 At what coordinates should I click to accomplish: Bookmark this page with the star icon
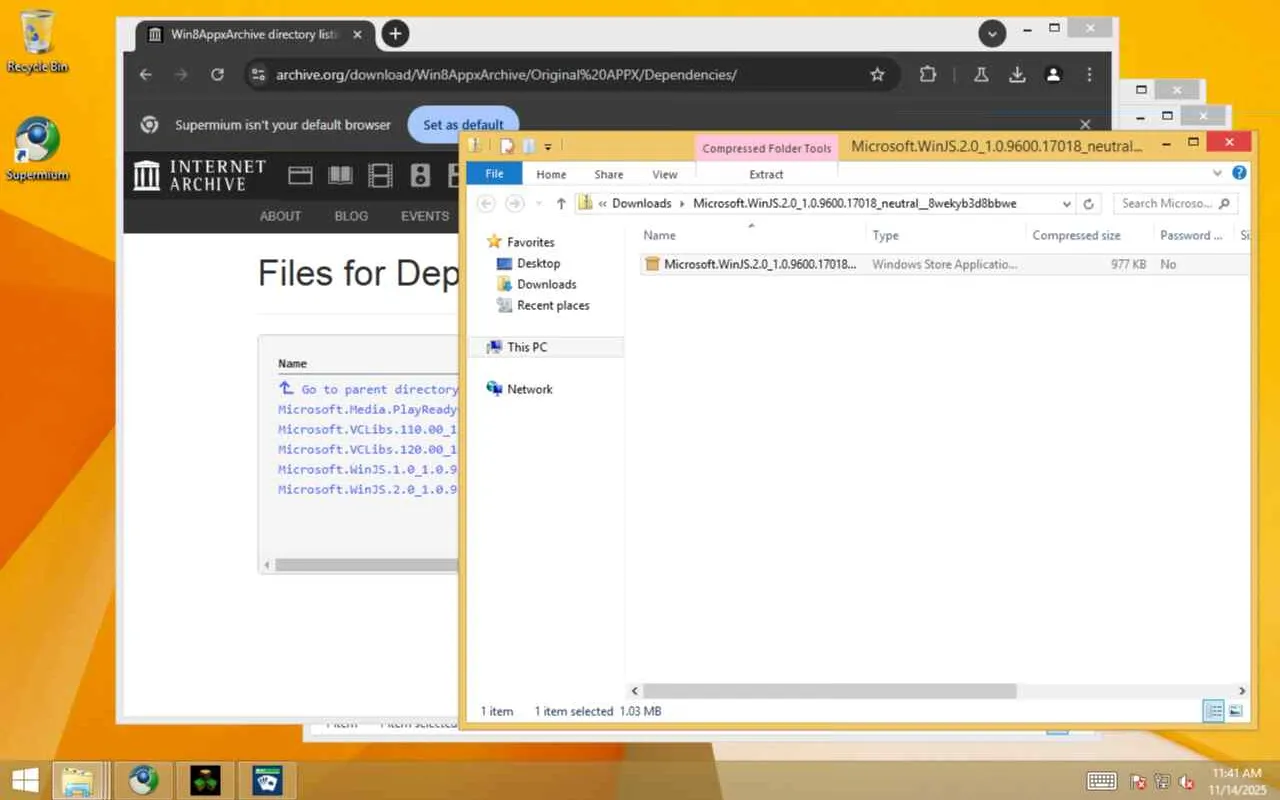pyautogui.click(x=877, y=74)
